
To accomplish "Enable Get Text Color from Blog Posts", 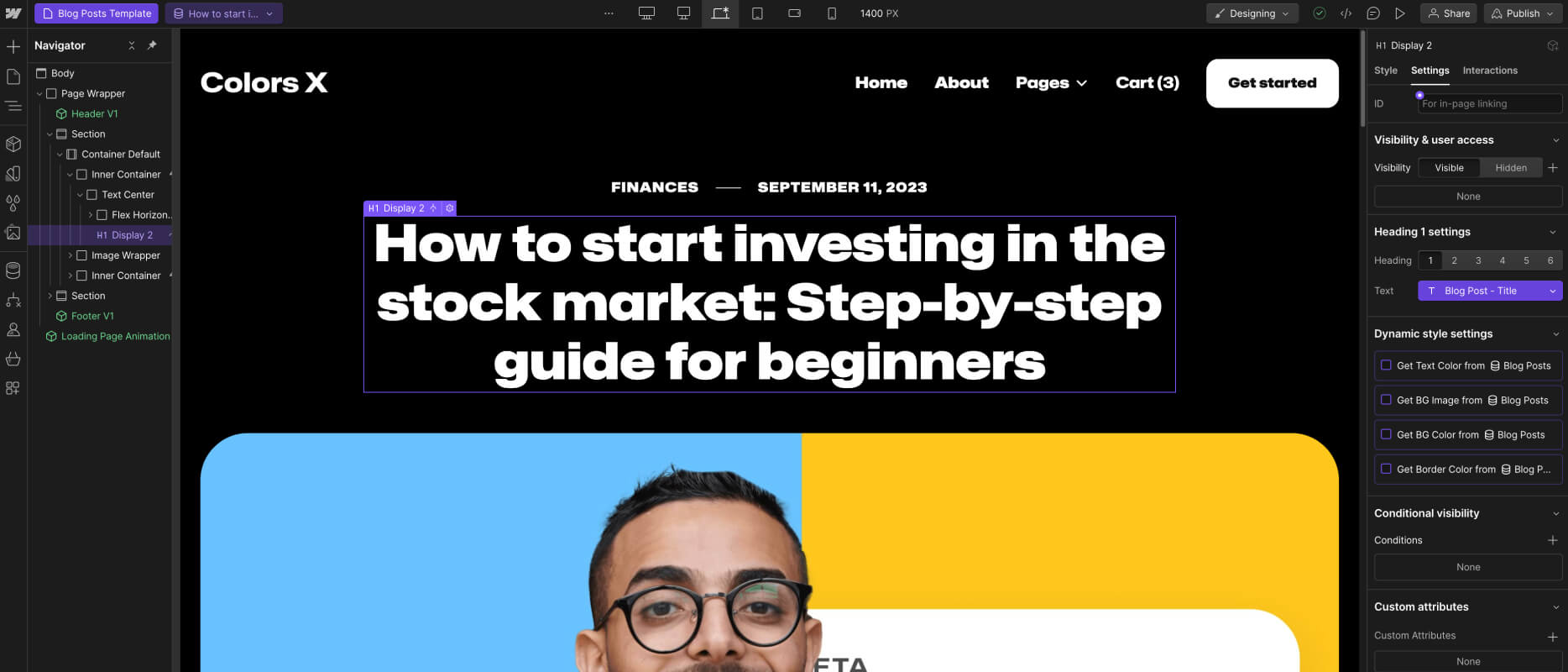I will [1386, 365].
